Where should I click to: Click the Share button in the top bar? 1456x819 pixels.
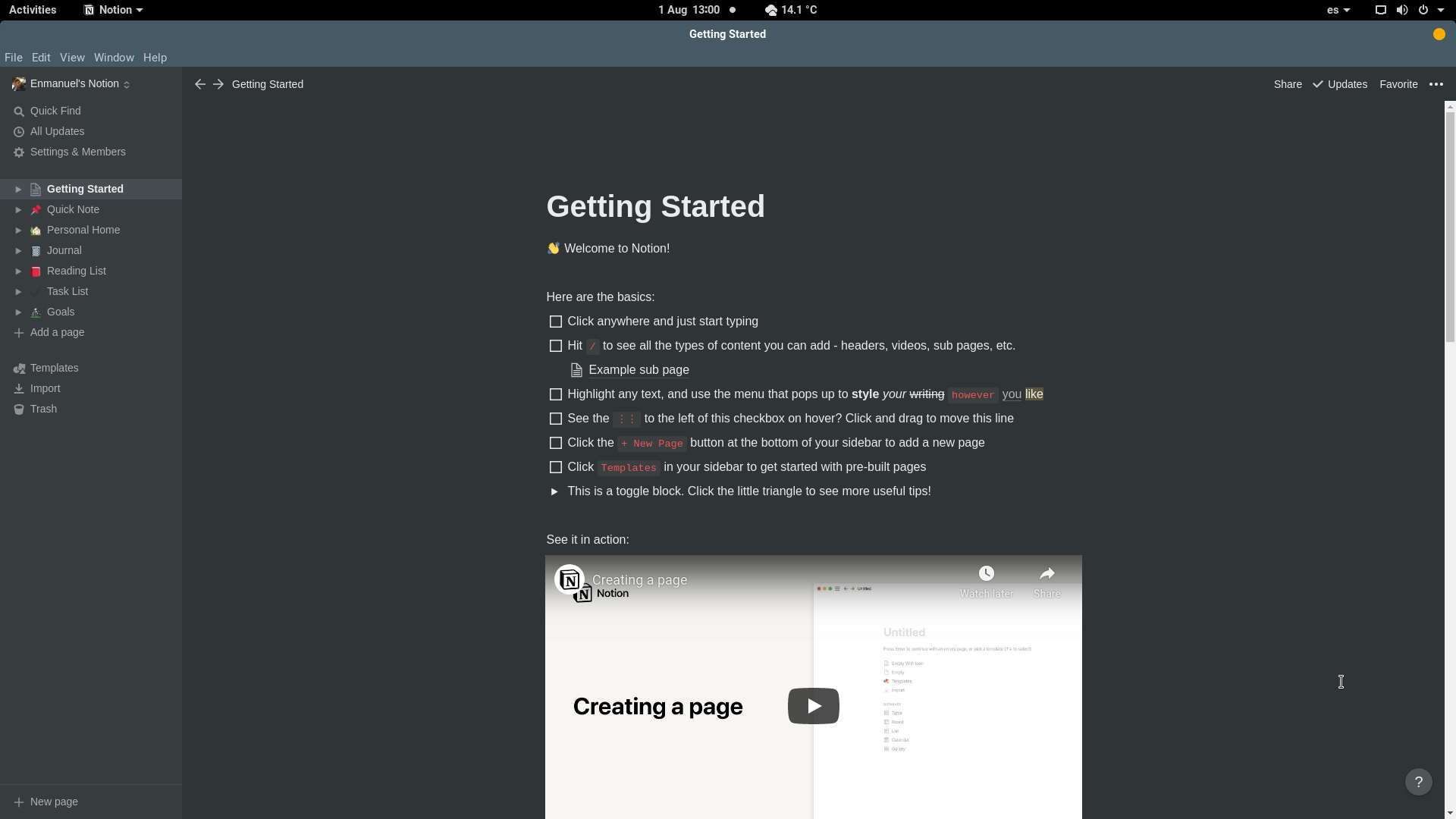[1288, 84]
